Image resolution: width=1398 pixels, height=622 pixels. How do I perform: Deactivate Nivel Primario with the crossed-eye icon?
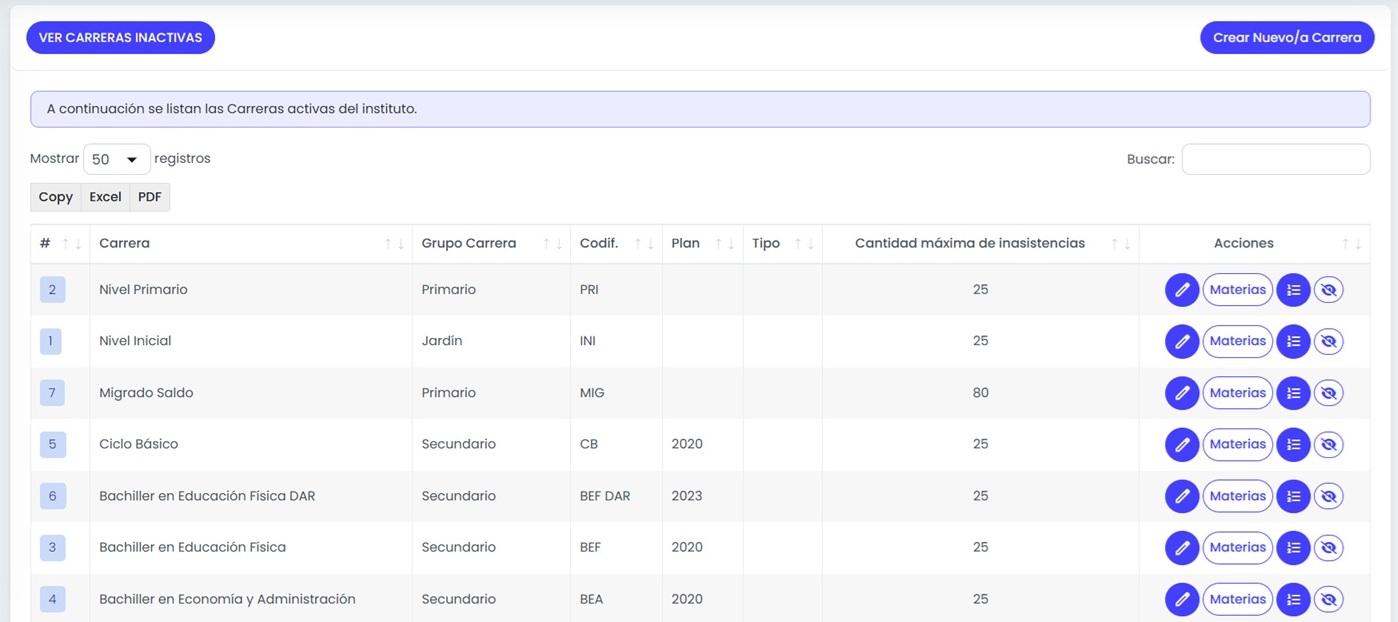(1328, 290)
